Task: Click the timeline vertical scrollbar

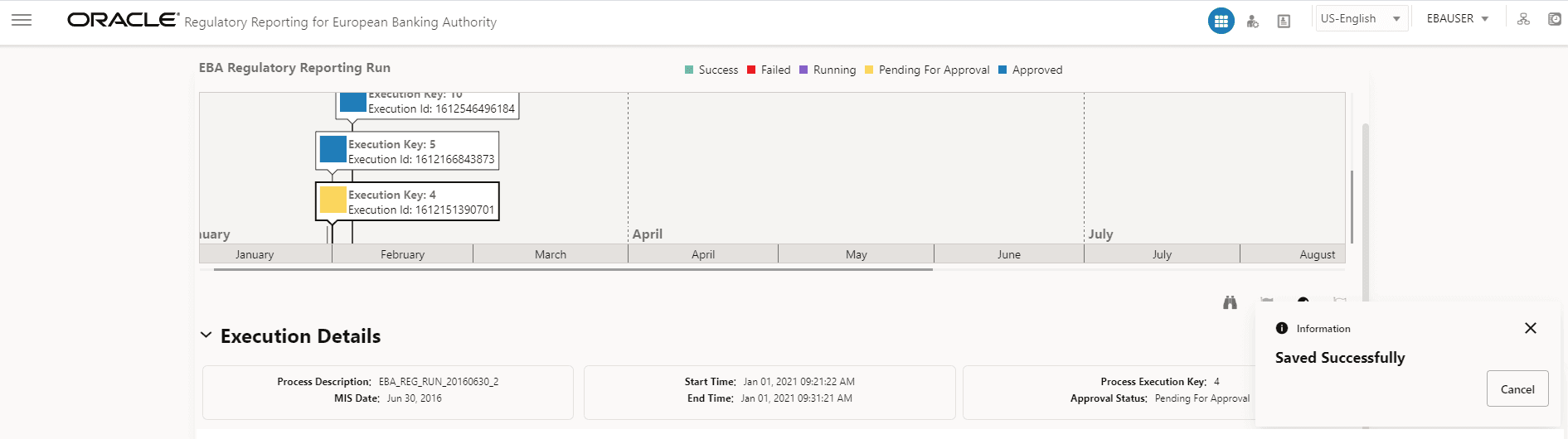Action: (x=1352, y=207)
